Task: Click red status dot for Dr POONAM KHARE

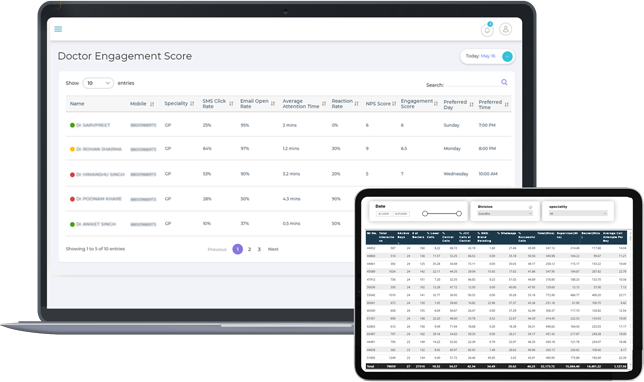Action: (x=72, y=199)
